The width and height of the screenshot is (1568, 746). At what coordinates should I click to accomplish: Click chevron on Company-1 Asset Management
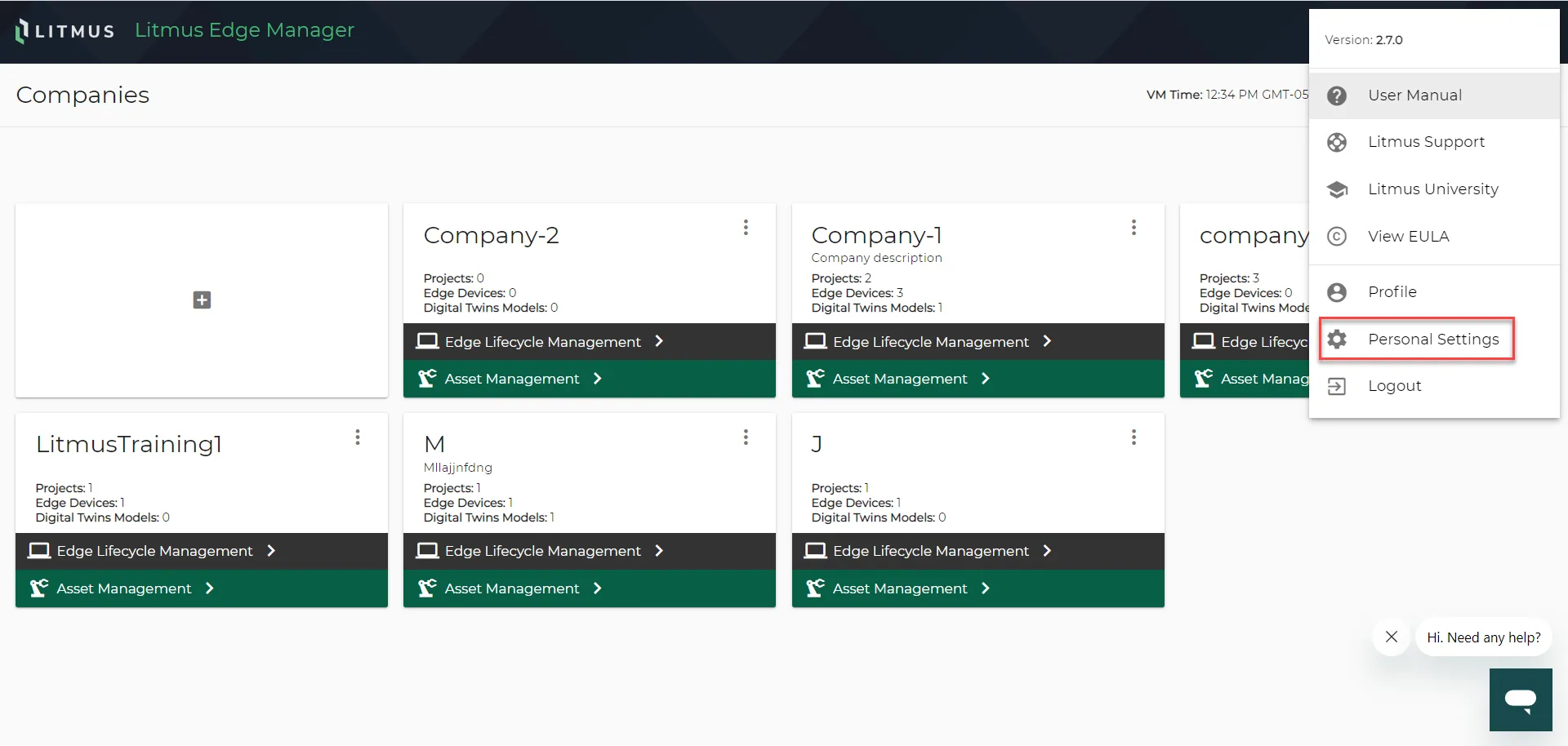(x=986, y=379)
